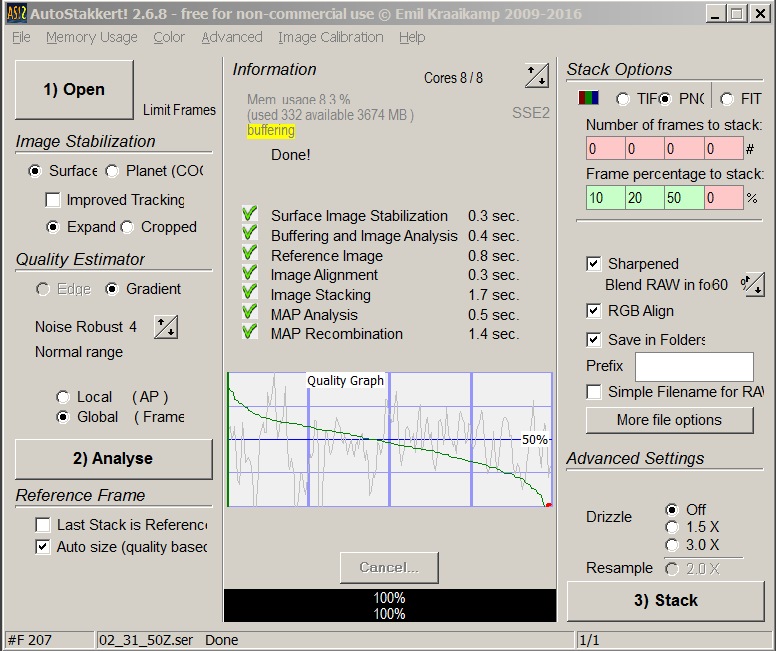Choose Local (AP) quality mode
This screenshot has height=651, width=776.
click(63, 397)
